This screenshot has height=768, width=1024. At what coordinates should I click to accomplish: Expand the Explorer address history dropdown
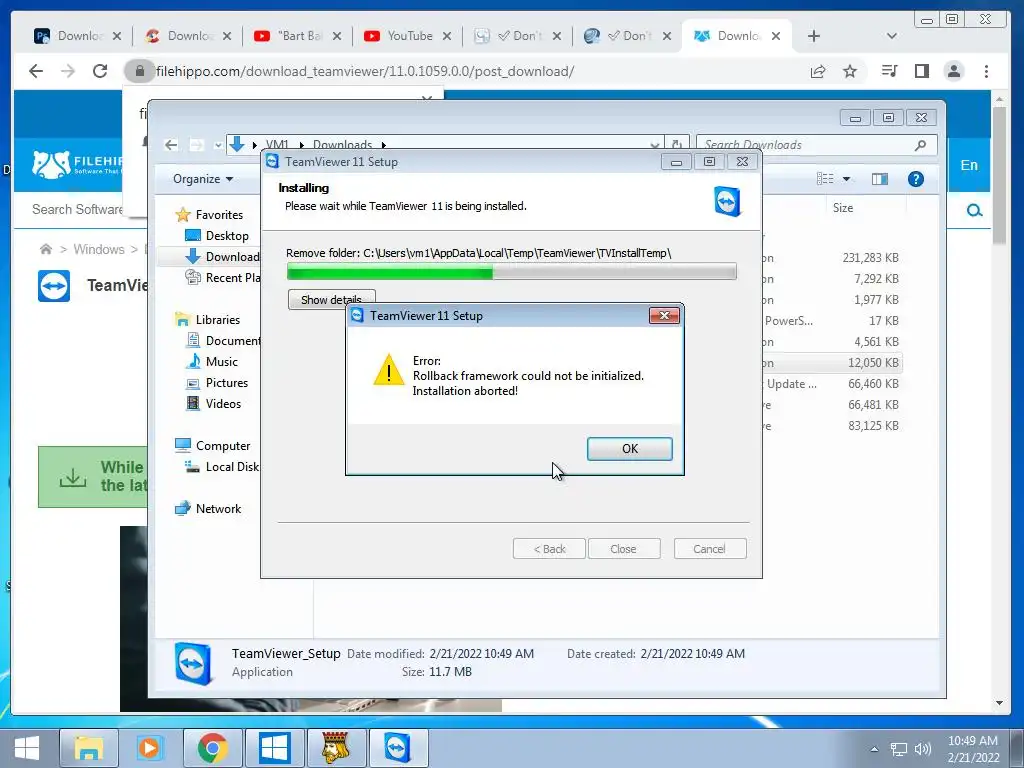(x=654, y=144)
